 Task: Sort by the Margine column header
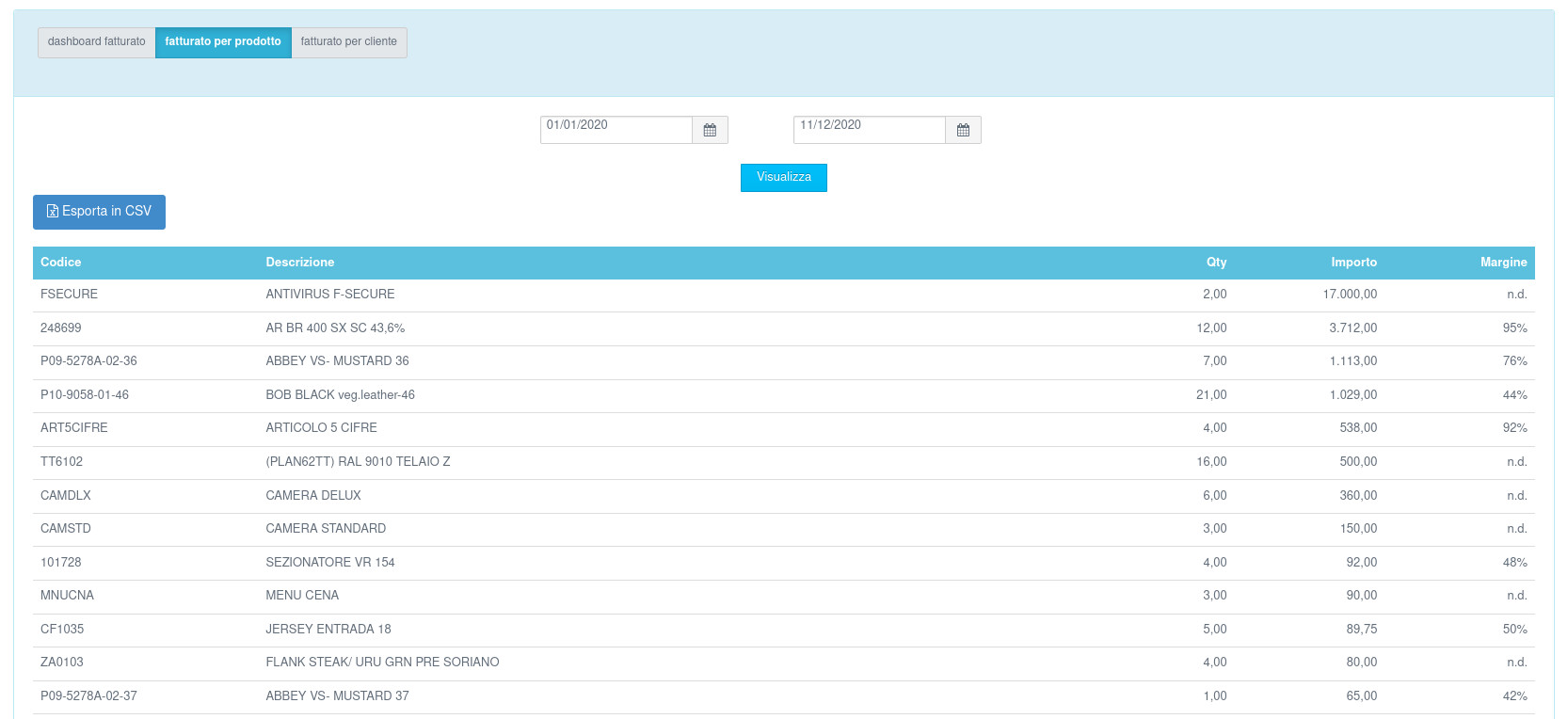tap(1503, 263)
